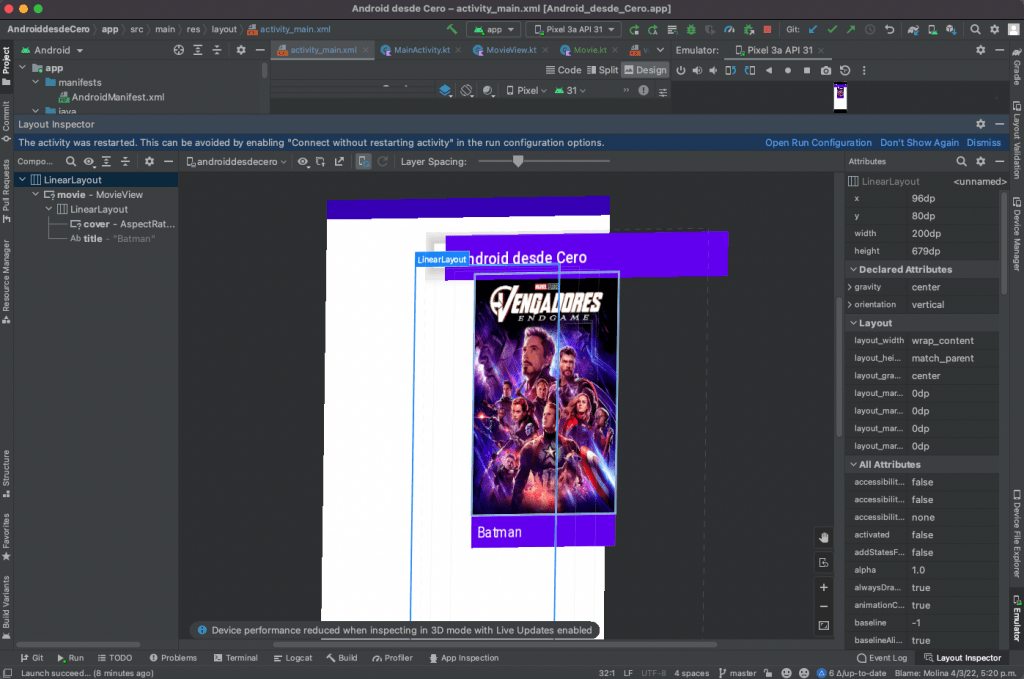Image resolution: width=1024 pixels, height=679 pixels.
Task: Click the Debug app bug icon
Action: (x=691, y=29)
